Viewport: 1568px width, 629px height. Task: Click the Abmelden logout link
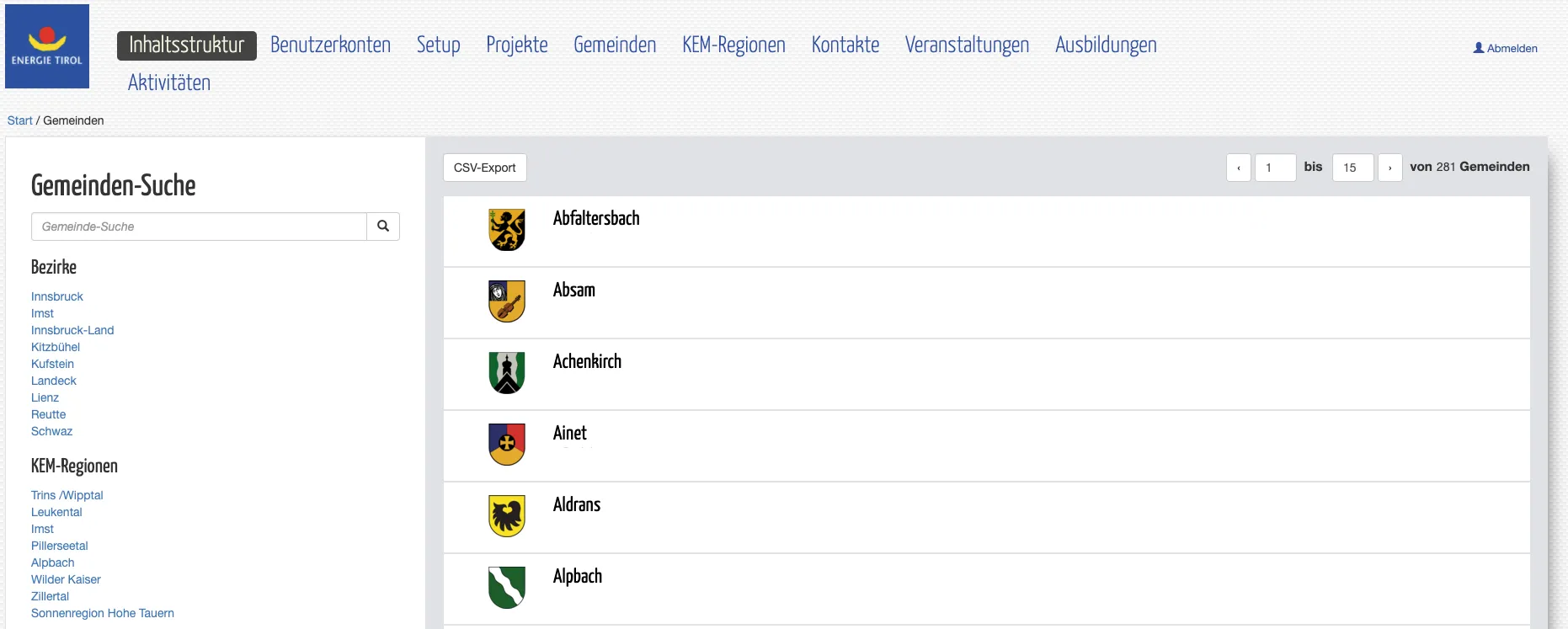tap(1506, 48)
